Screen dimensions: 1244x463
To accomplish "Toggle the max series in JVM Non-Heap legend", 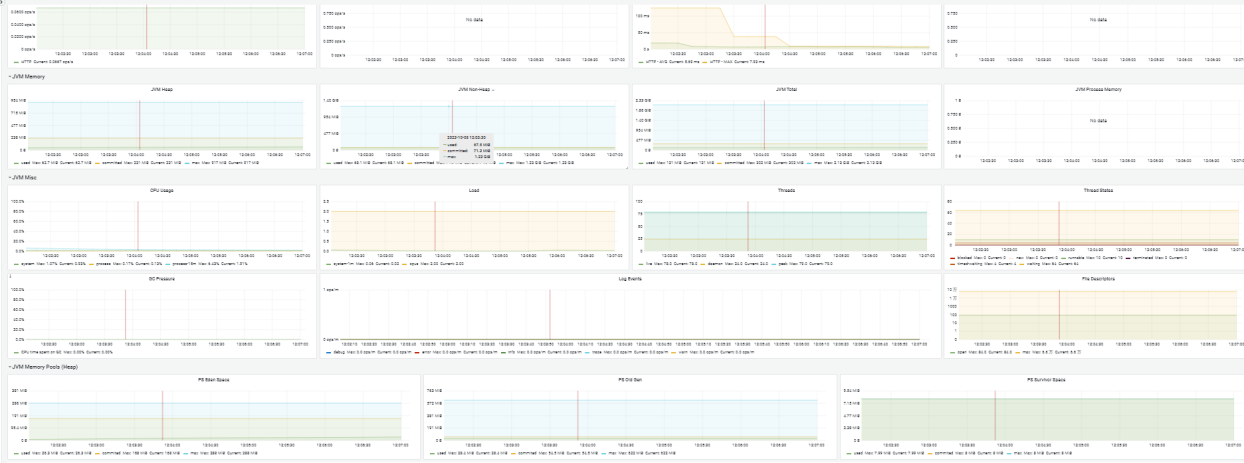I will click(510, 163).
